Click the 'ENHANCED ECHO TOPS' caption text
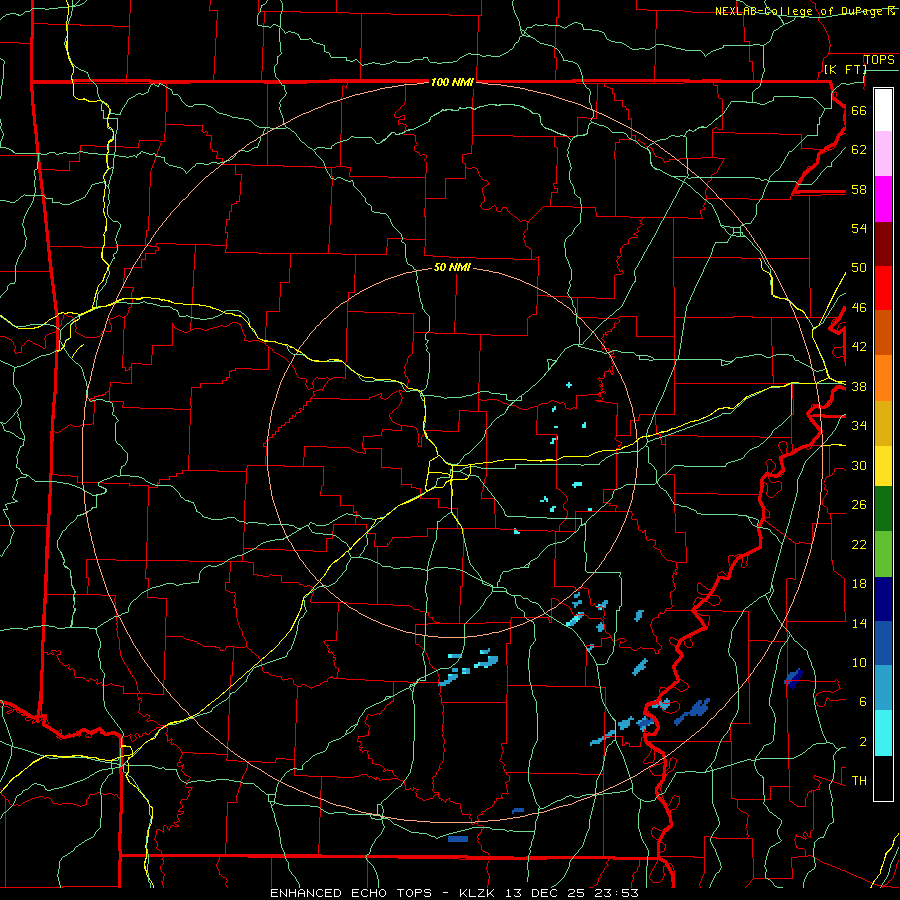This screenshot has height=900, width=900. [x=351, y=893]
